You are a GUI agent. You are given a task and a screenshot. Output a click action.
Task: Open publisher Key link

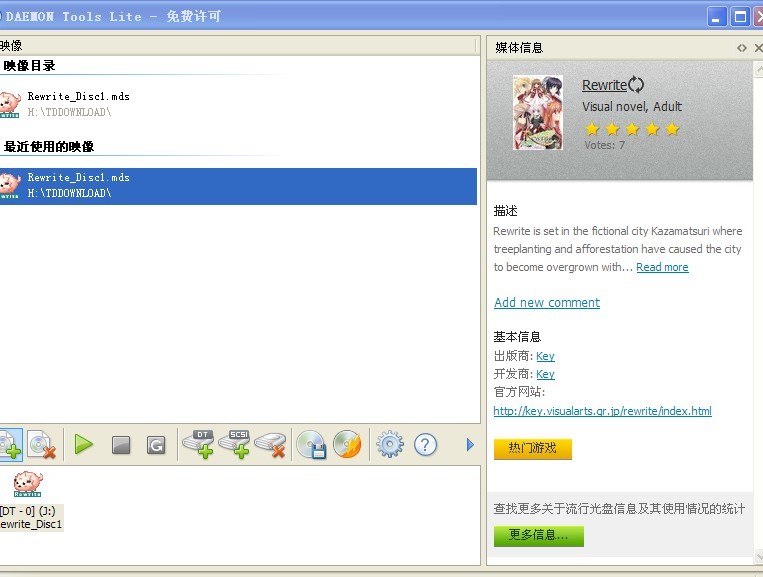(x=545, y=356)
